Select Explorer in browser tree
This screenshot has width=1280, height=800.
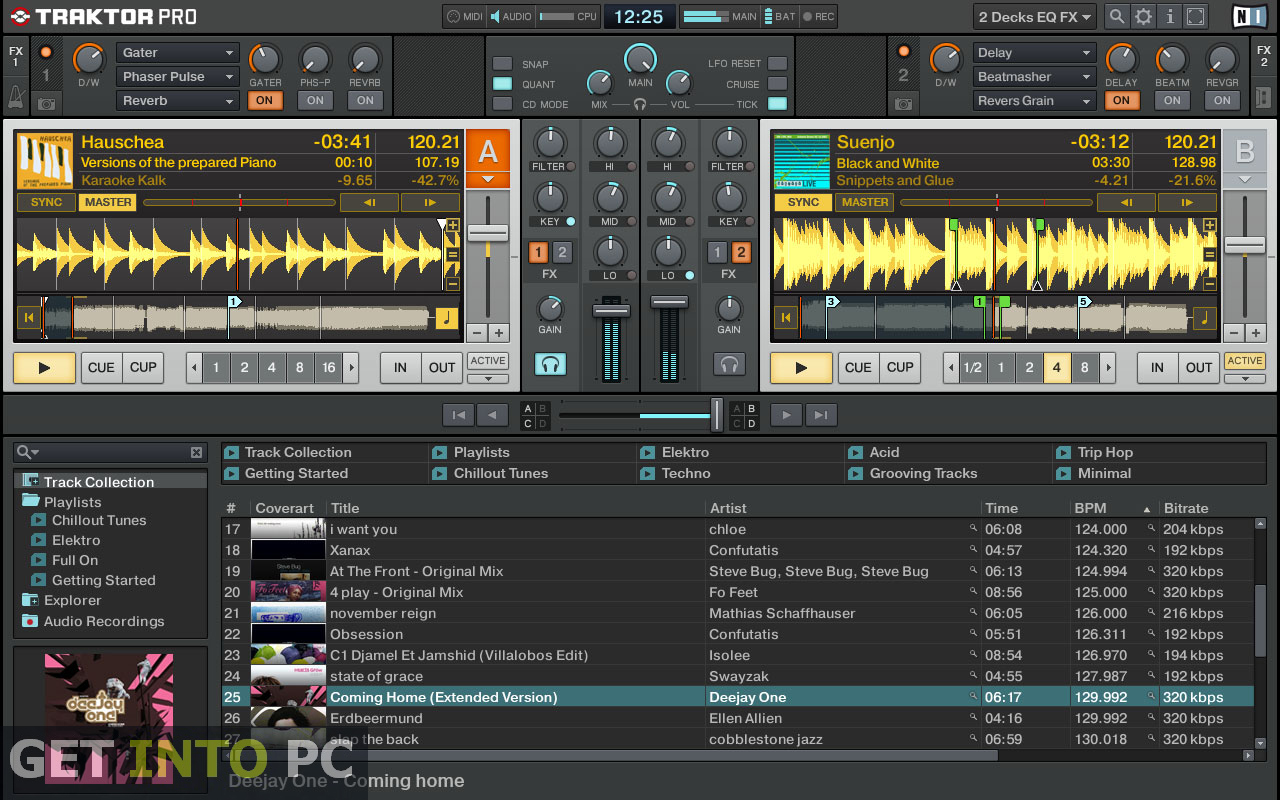[x=72, y=601]
